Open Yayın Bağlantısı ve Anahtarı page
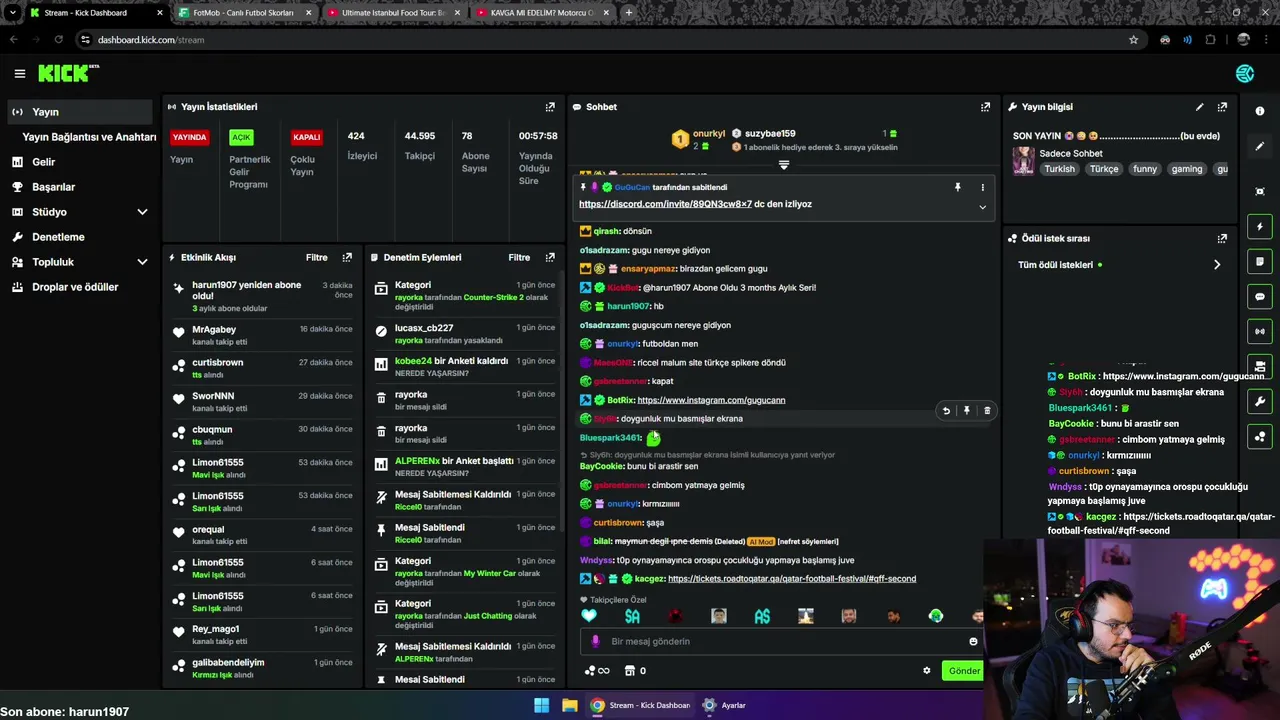The height and width of the screenshot is (720, 1280). tap(89, 137)
